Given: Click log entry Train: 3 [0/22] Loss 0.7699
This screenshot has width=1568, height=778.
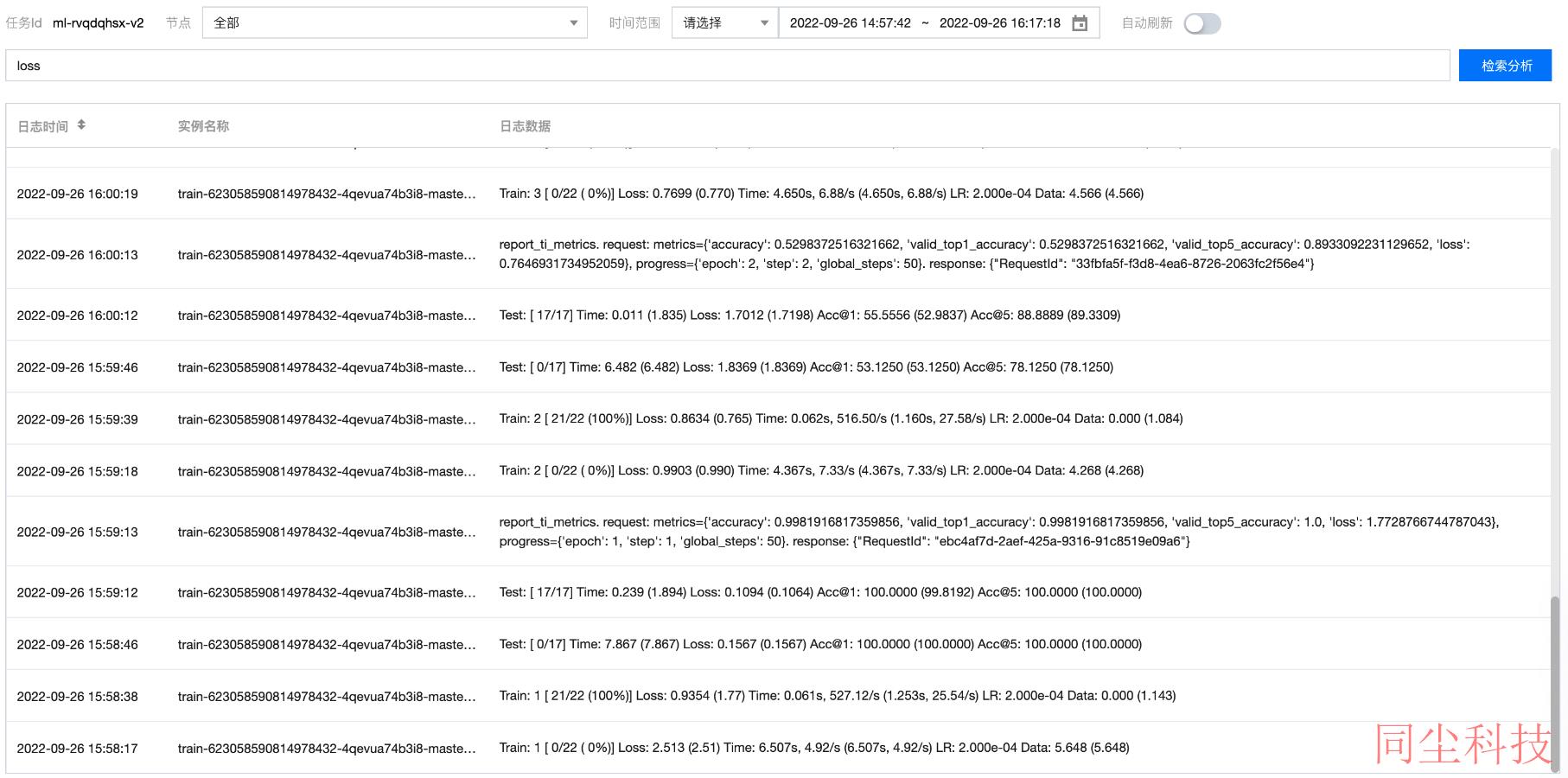Looking at the screenshot, I should coord(821,194).
